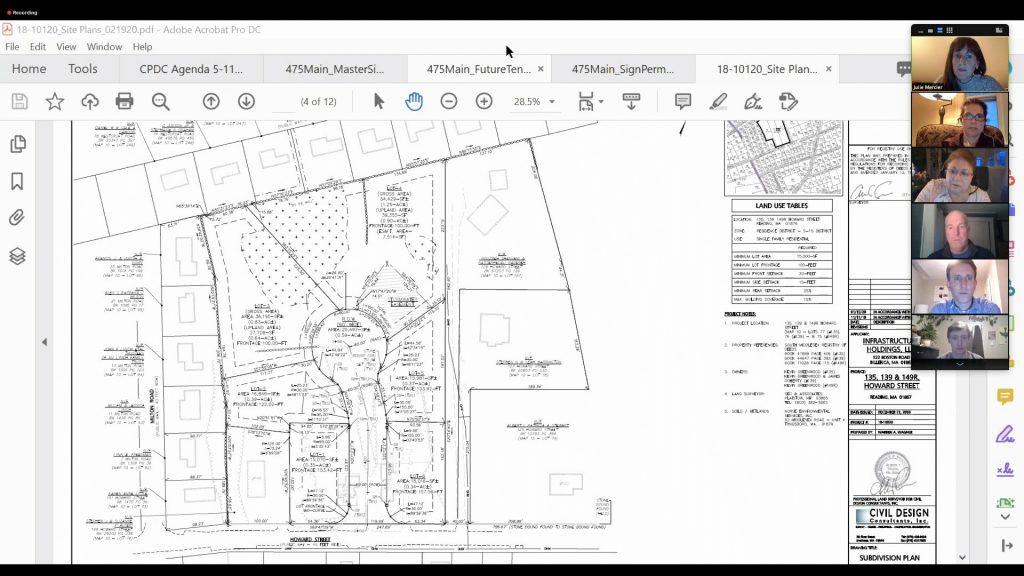Open the Bookmarks panel
The height and width of the screenshot is (576, 1024).
(x=18, y=181)
